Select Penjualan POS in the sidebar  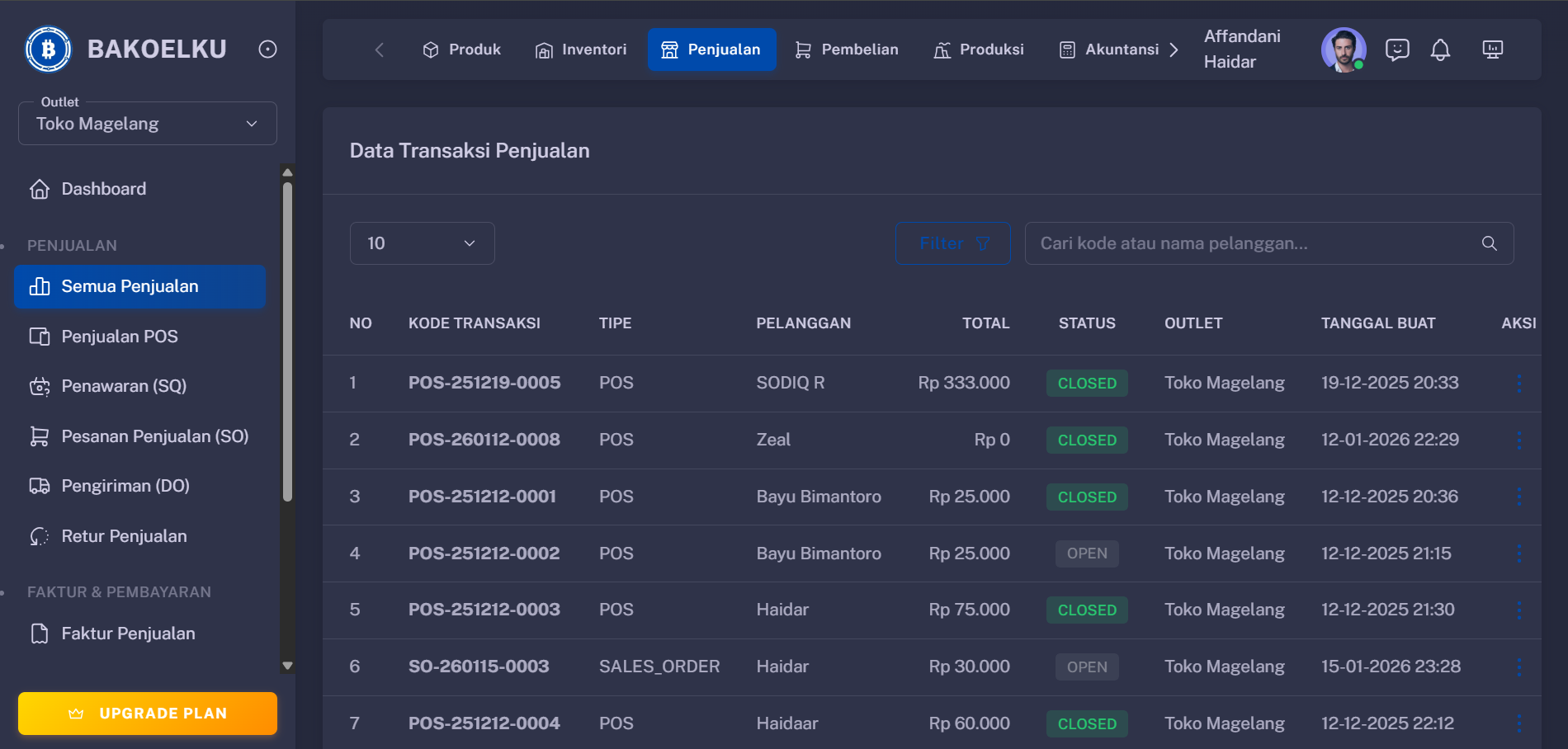click(118, 336)
